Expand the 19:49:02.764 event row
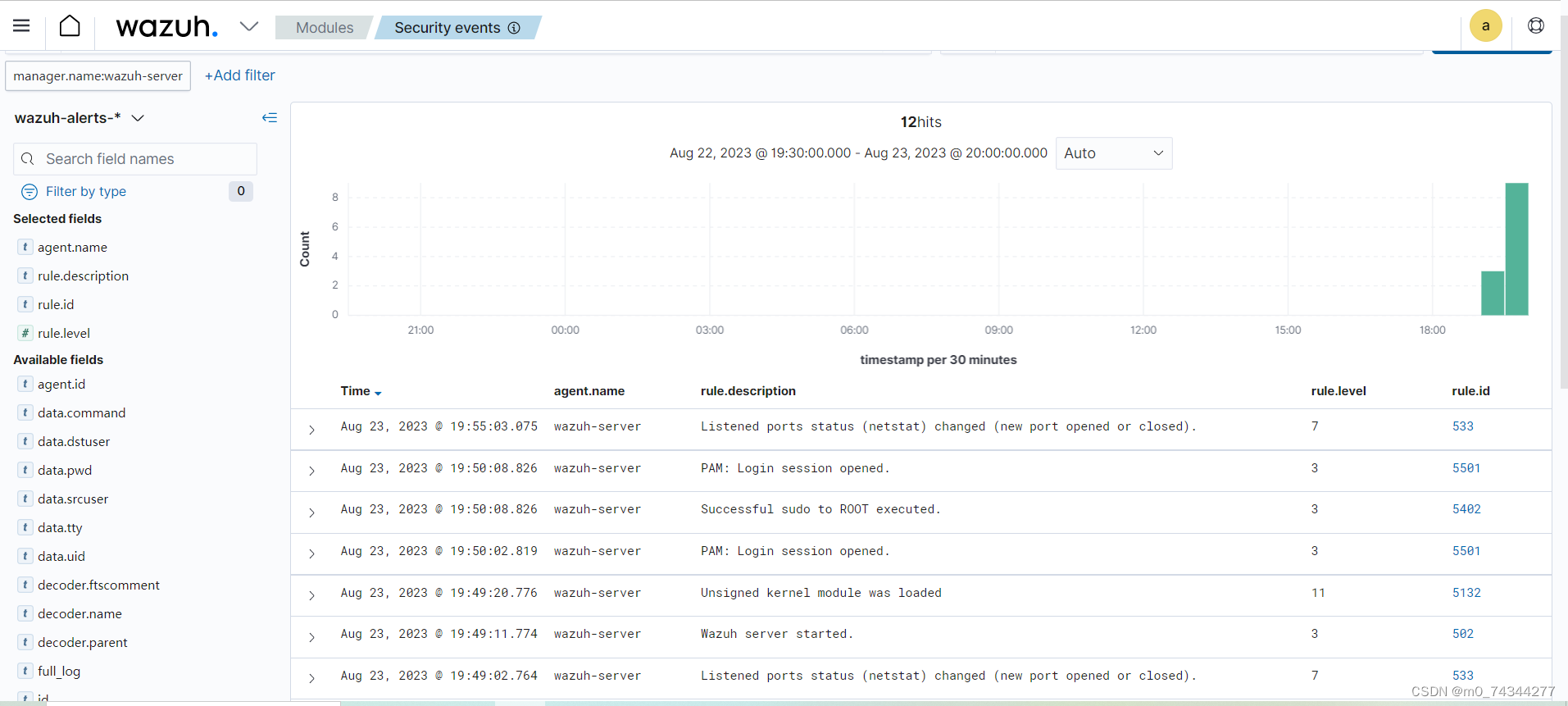Viewport: 1568px width, 706px height. point(311,678)
